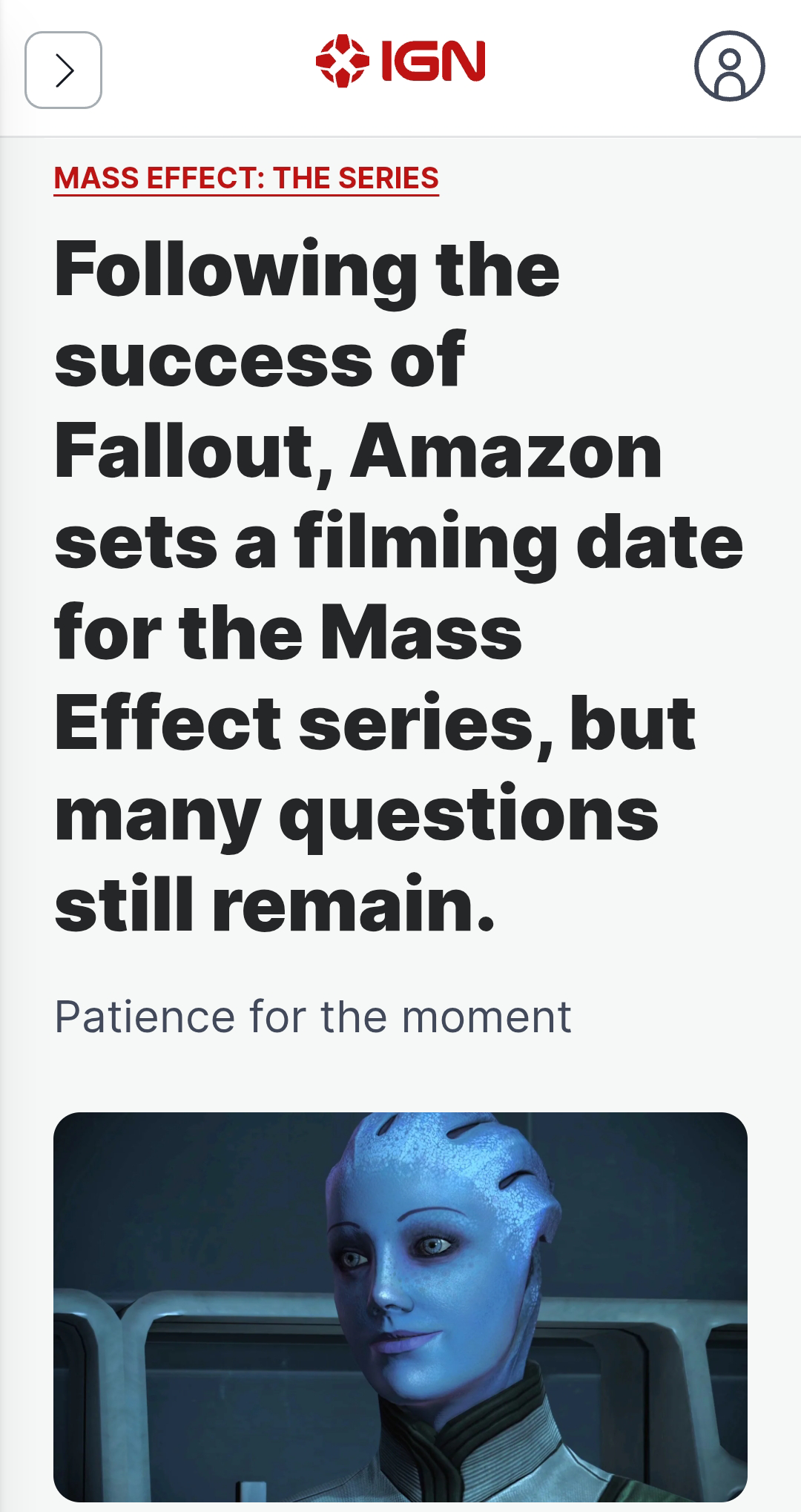Click 'filming date' in the headline
The width and height of the screenshot is (801, 1512).
click(518, 544)
